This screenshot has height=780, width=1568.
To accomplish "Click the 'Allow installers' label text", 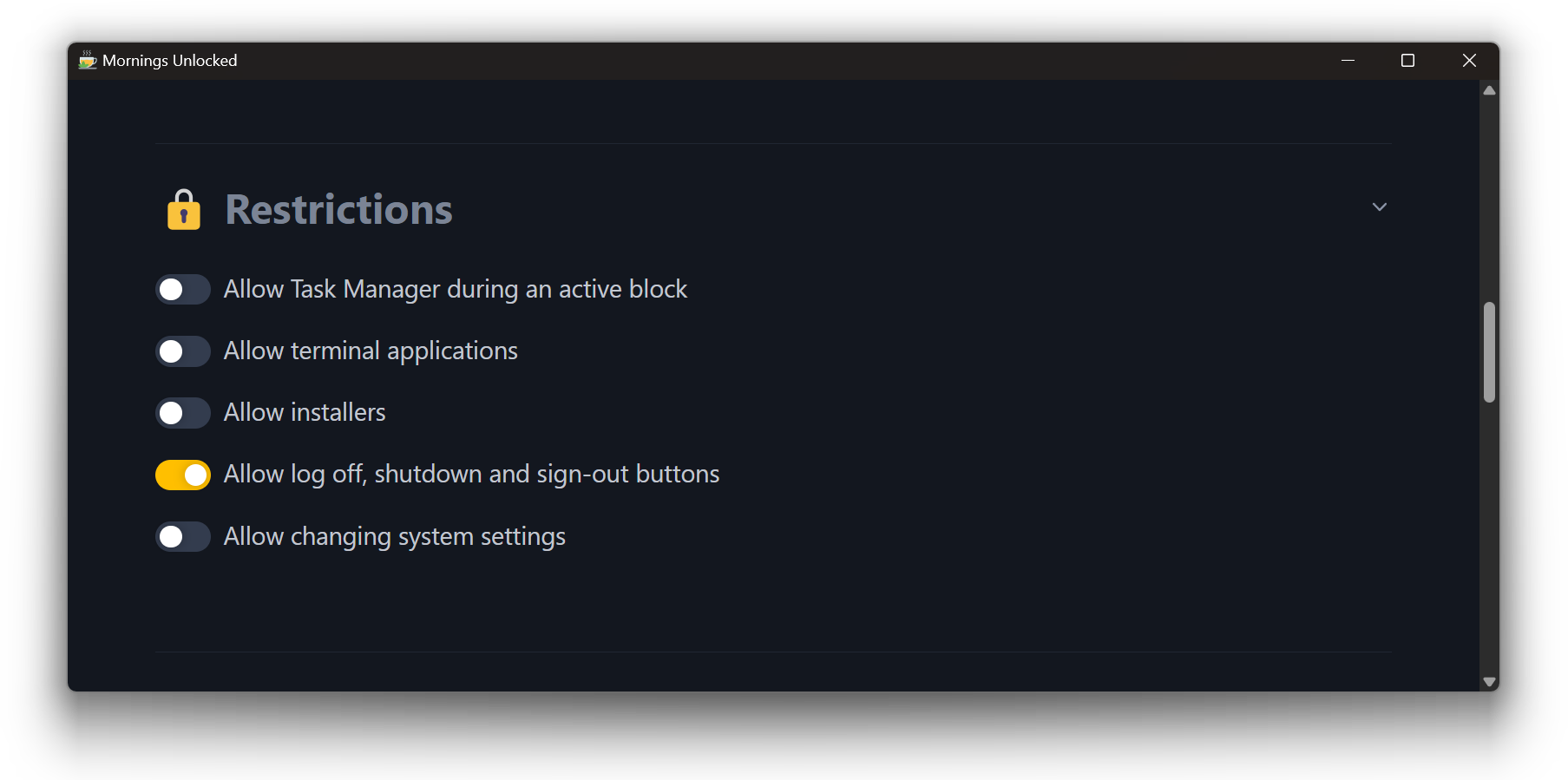I will [x=305, y=412].
